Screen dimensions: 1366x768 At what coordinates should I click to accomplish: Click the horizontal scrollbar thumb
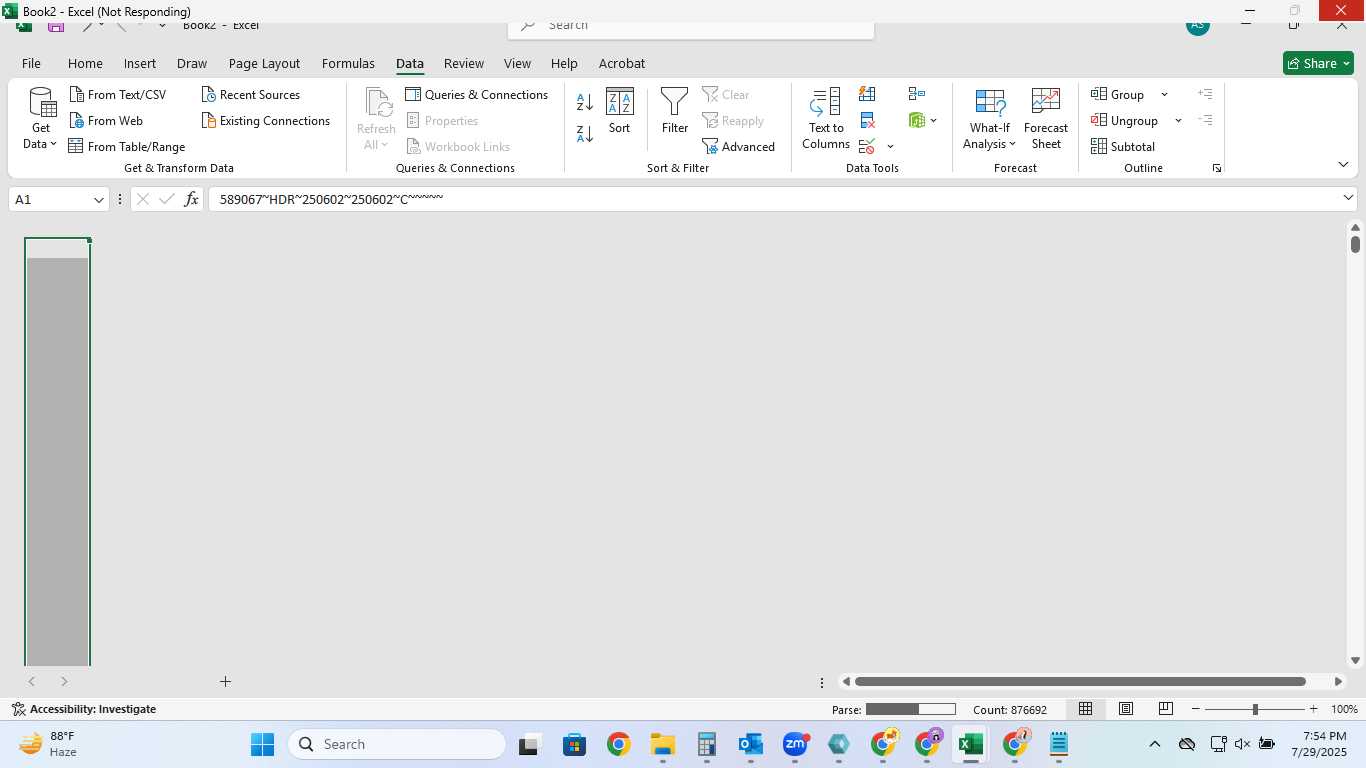pos(1080,682)
